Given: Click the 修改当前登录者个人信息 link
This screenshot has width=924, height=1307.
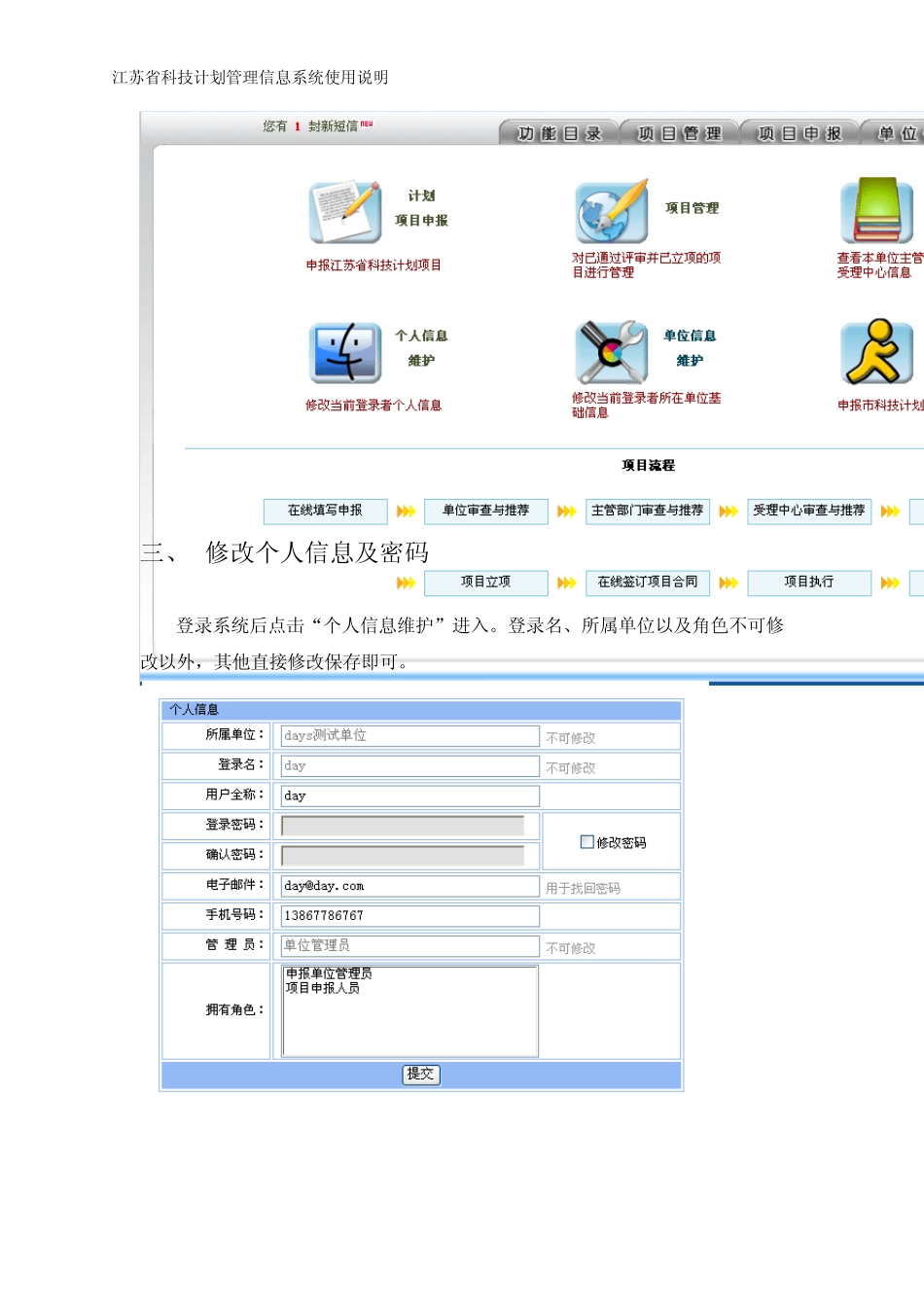Looking at the screenshot, I should click(373, 406).
